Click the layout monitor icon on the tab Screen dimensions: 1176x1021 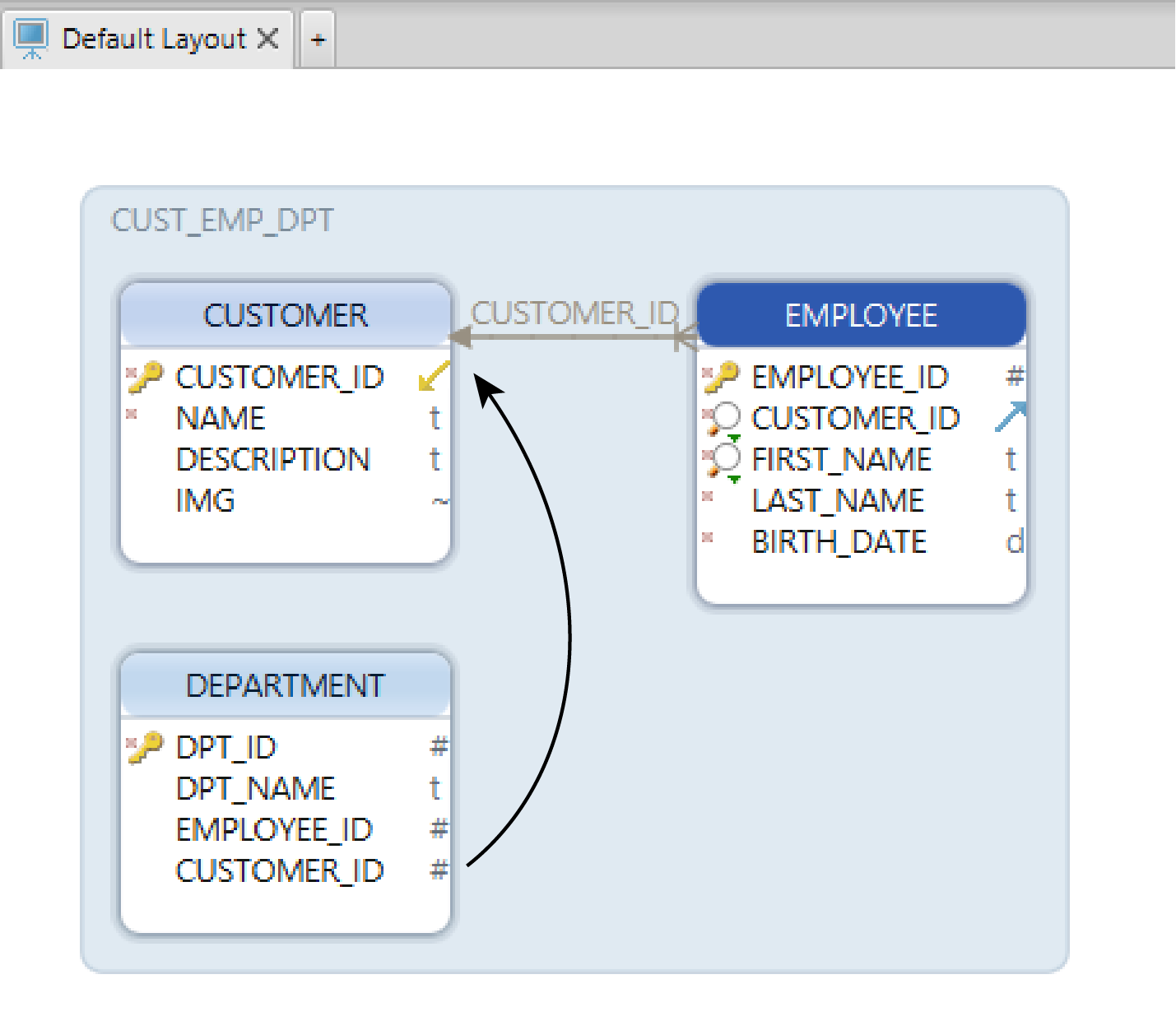[32, 39]
